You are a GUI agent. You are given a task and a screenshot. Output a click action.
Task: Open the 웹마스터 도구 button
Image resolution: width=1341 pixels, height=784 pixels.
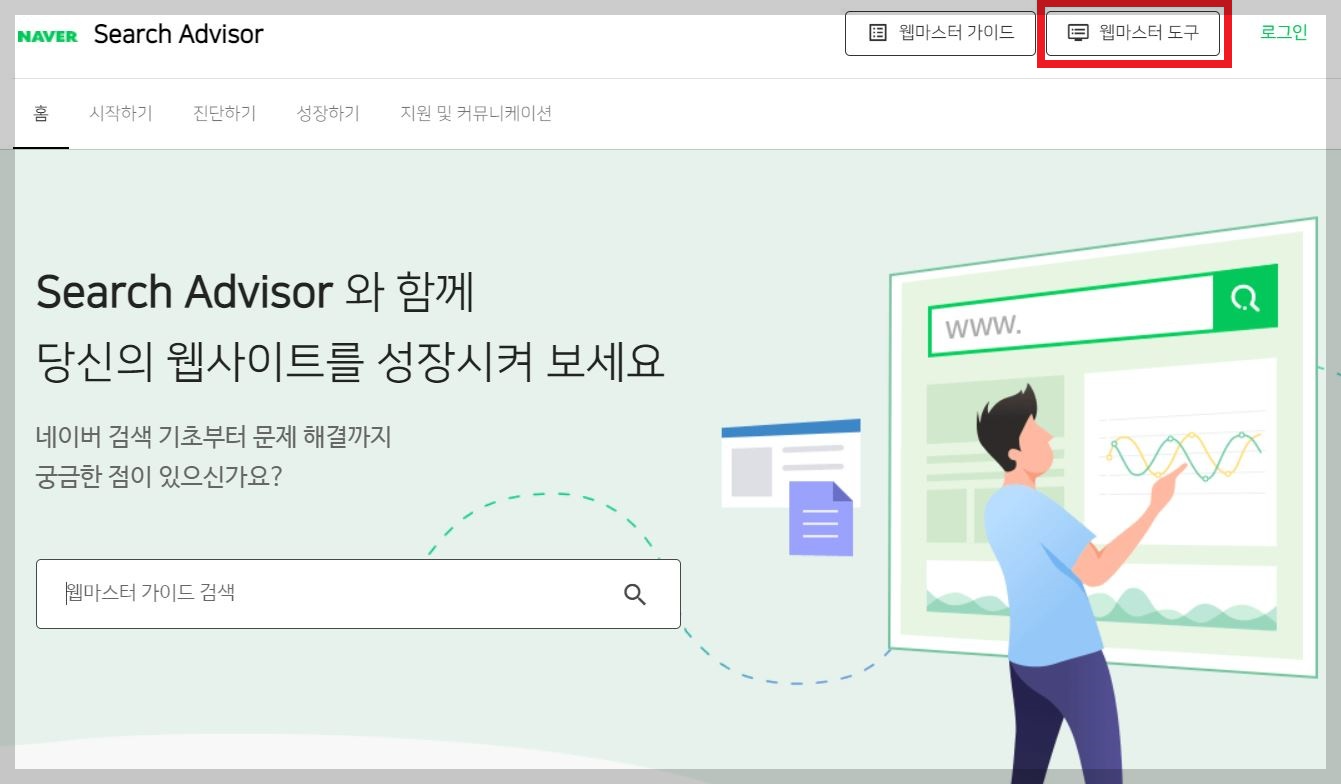tap(1133, 33)
